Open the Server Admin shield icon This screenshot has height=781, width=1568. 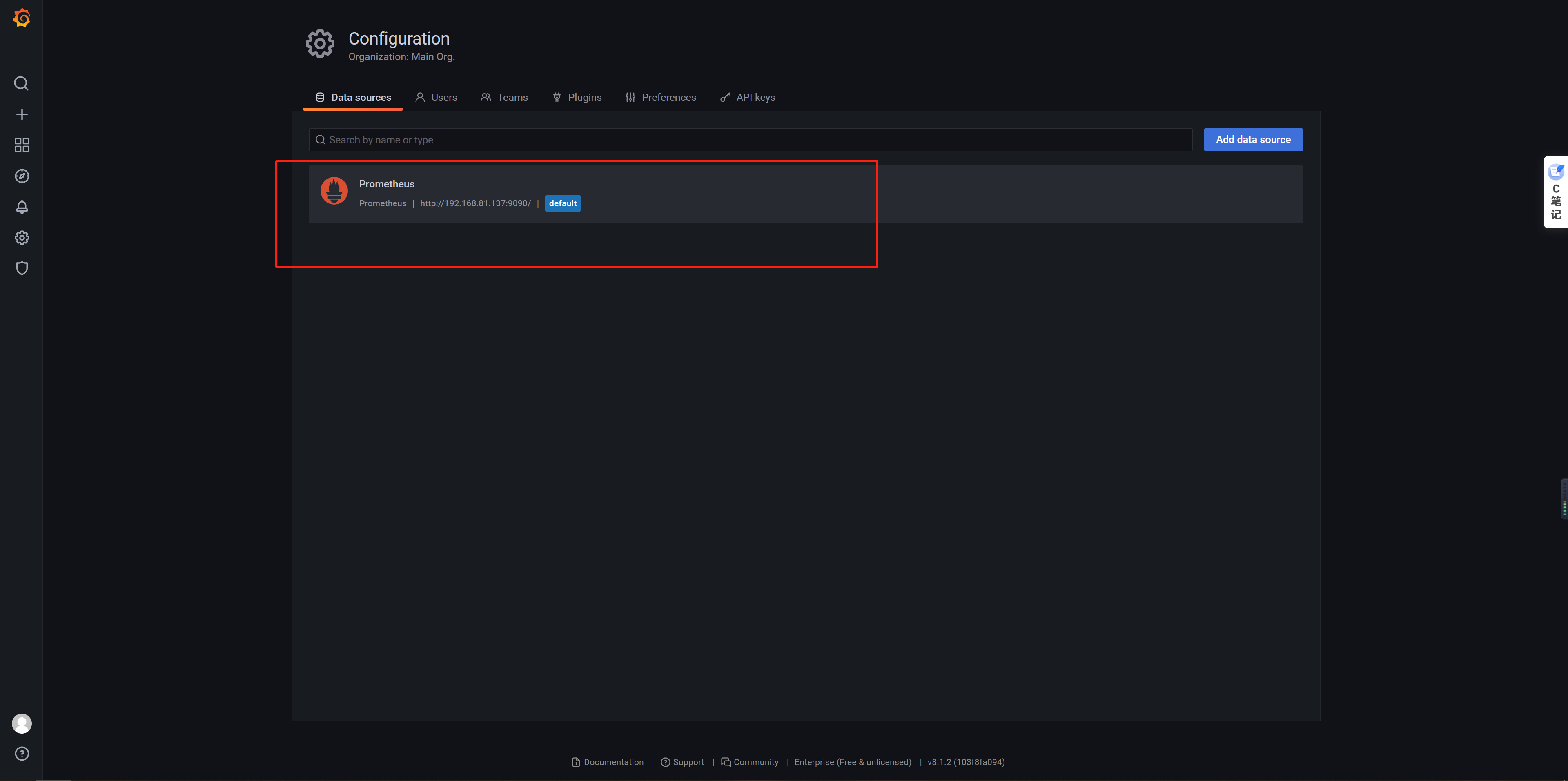click(22, 268)
